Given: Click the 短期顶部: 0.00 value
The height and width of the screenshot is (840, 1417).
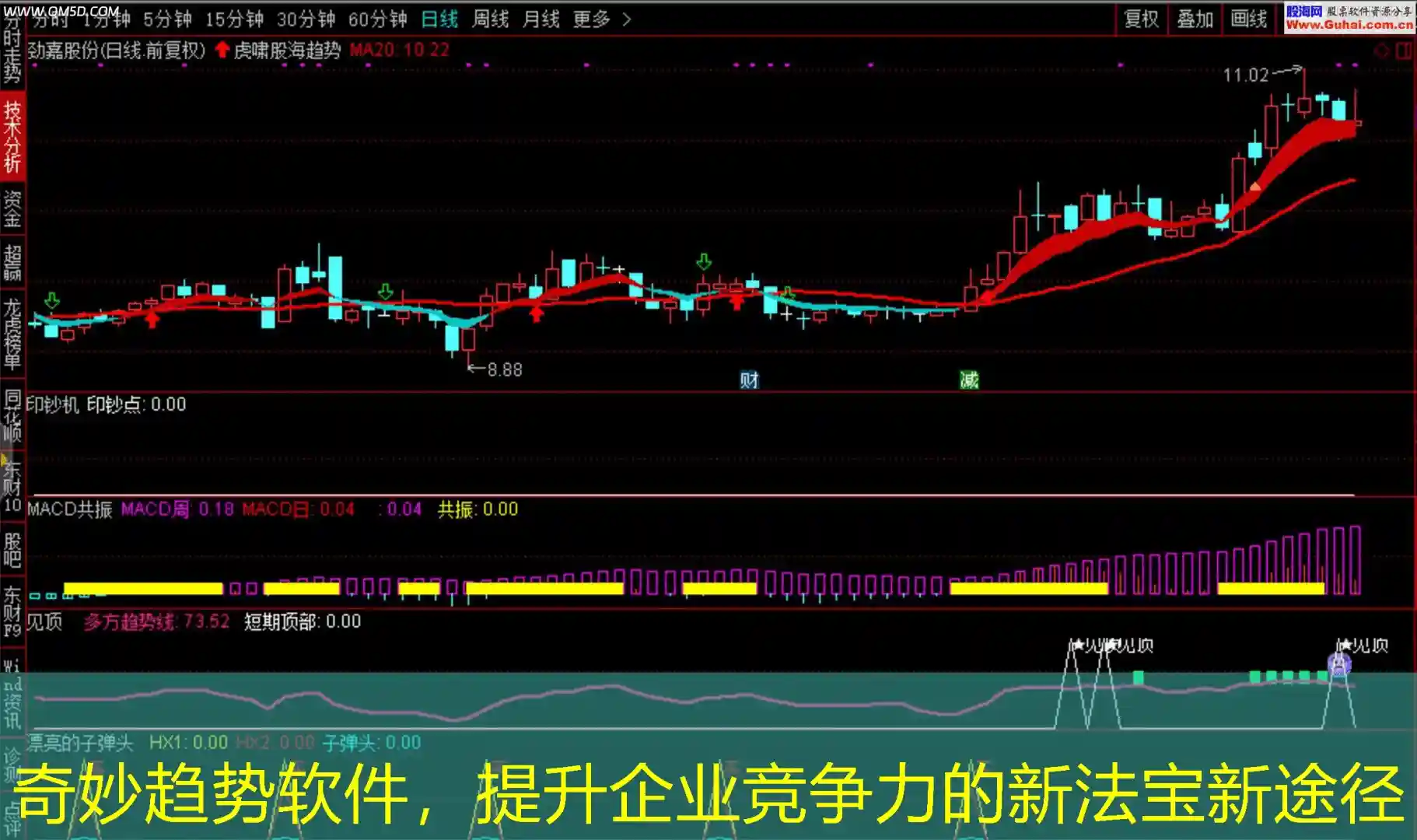Looking at the screenshot, I should point(303,621).
